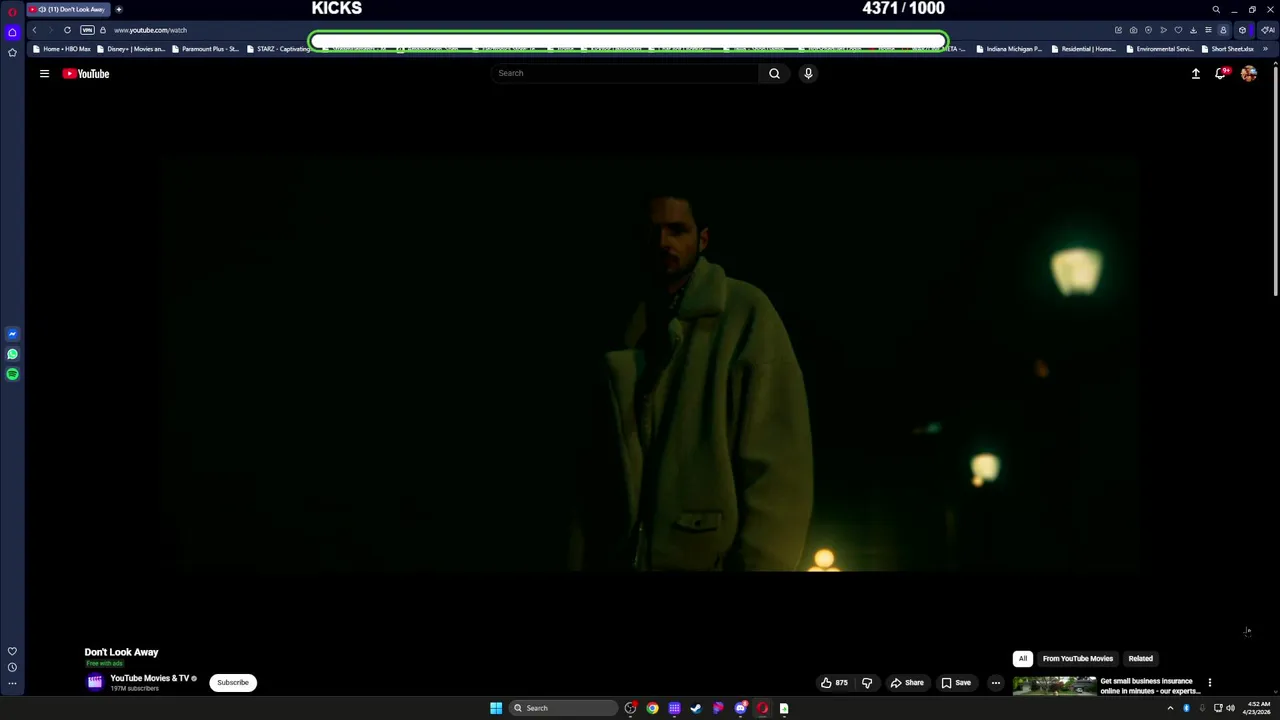Click the YouTube search magnifier button

774,73
